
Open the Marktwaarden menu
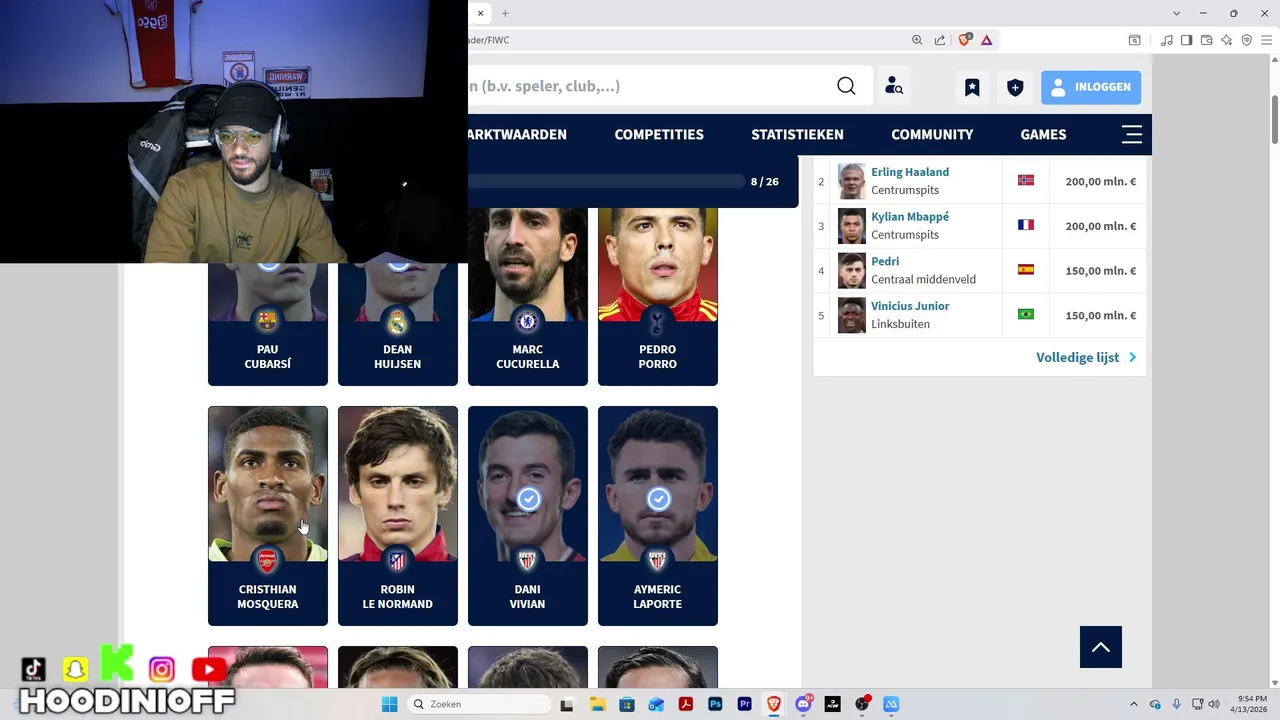(x=518, y=134)
